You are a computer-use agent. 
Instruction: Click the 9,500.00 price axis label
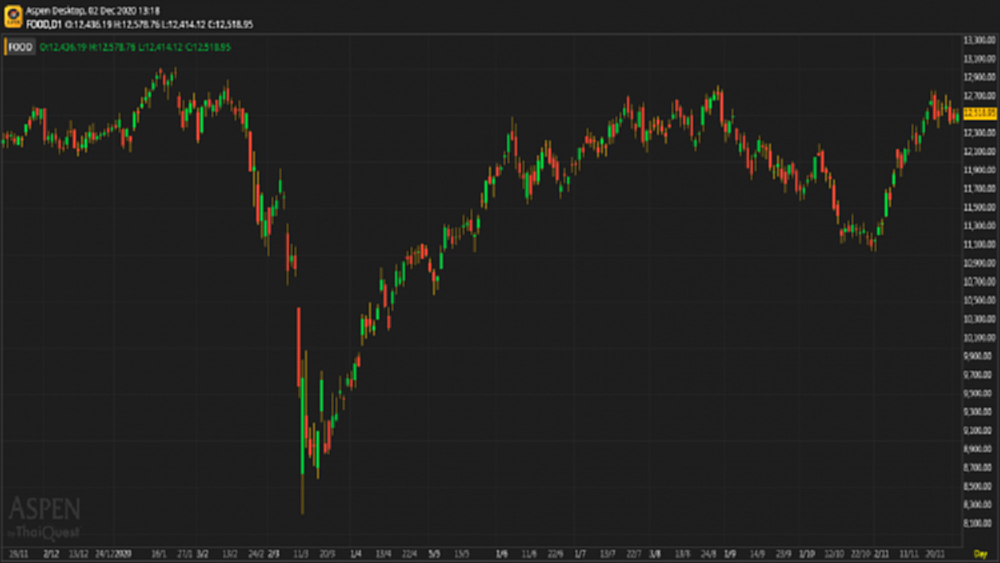tap(980, 393)
